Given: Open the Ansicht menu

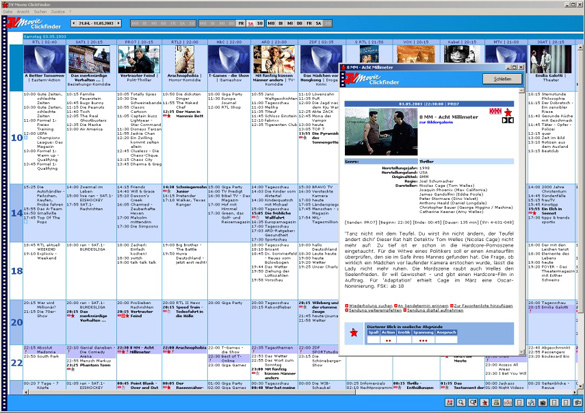Looking at the screenshot, I should click(x=23, y=12).
